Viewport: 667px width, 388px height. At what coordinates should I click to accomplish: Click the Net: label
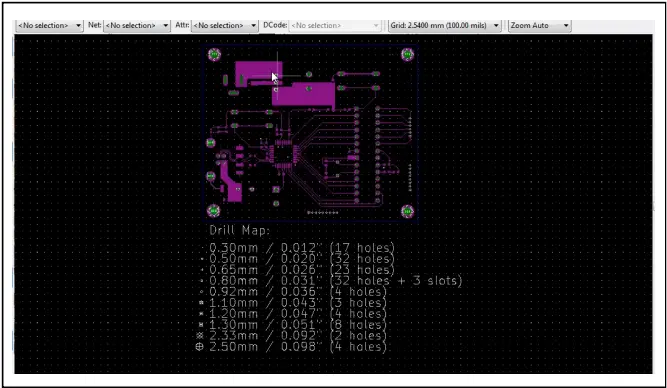[94, 25]
